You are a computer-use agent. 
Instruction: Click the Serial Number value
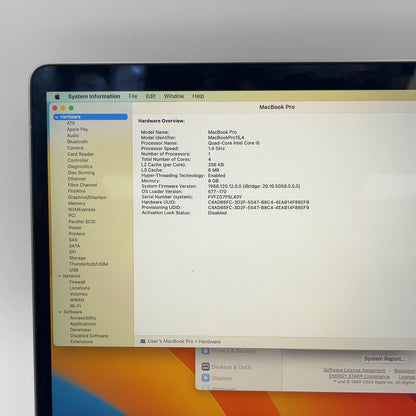point(225,197)
